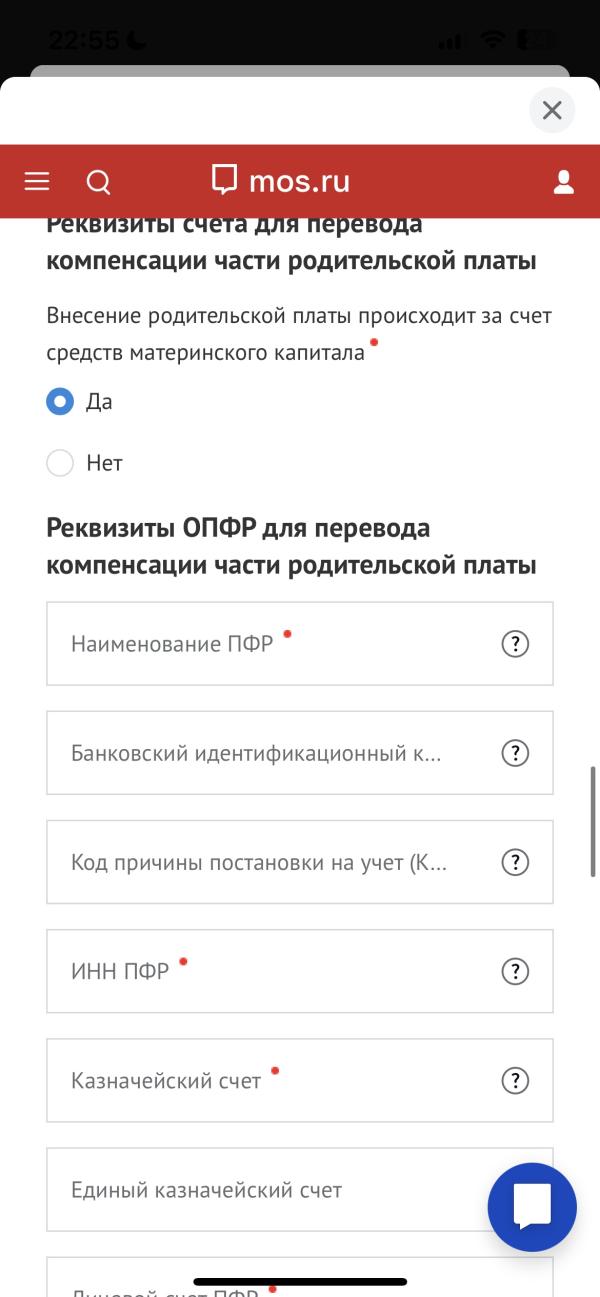This screenshot has width=600, height=1297.
Task: Show help for ИНН ПФР field
Action: point(514,971)
